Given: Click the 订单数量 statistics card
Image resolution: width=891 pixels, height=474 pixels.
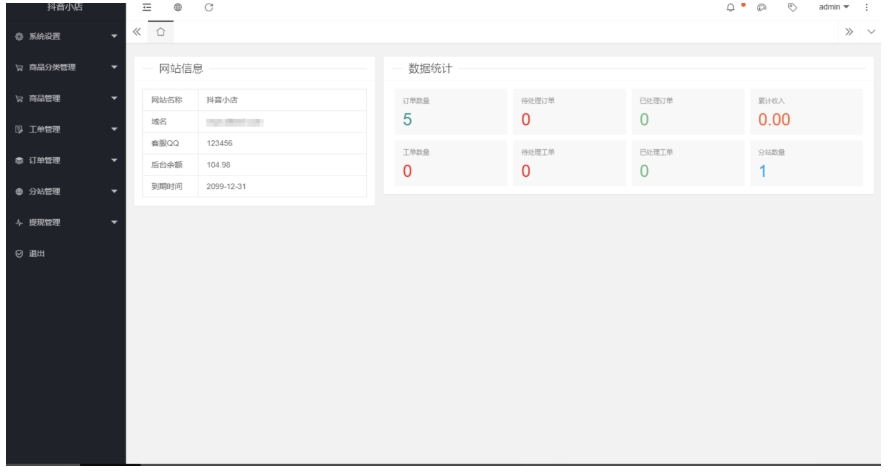Looking at the screenshot, I should point(449,112).
